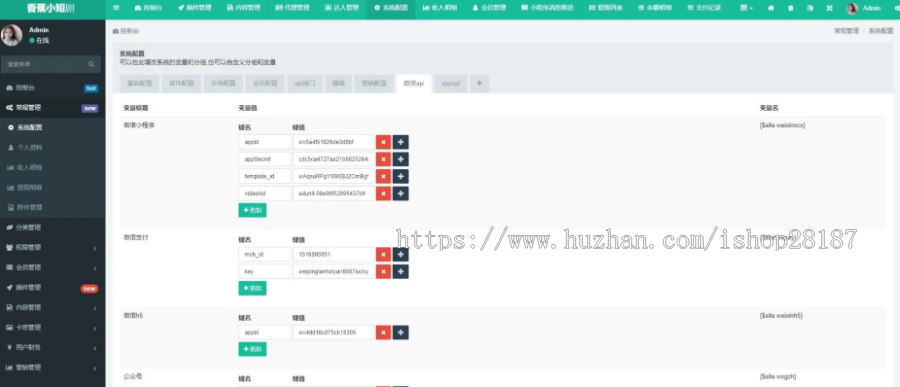This screenshot has width=900, height=387.
Task: Click the magnifier icon in the sidebar search
Action: [91, 64]
